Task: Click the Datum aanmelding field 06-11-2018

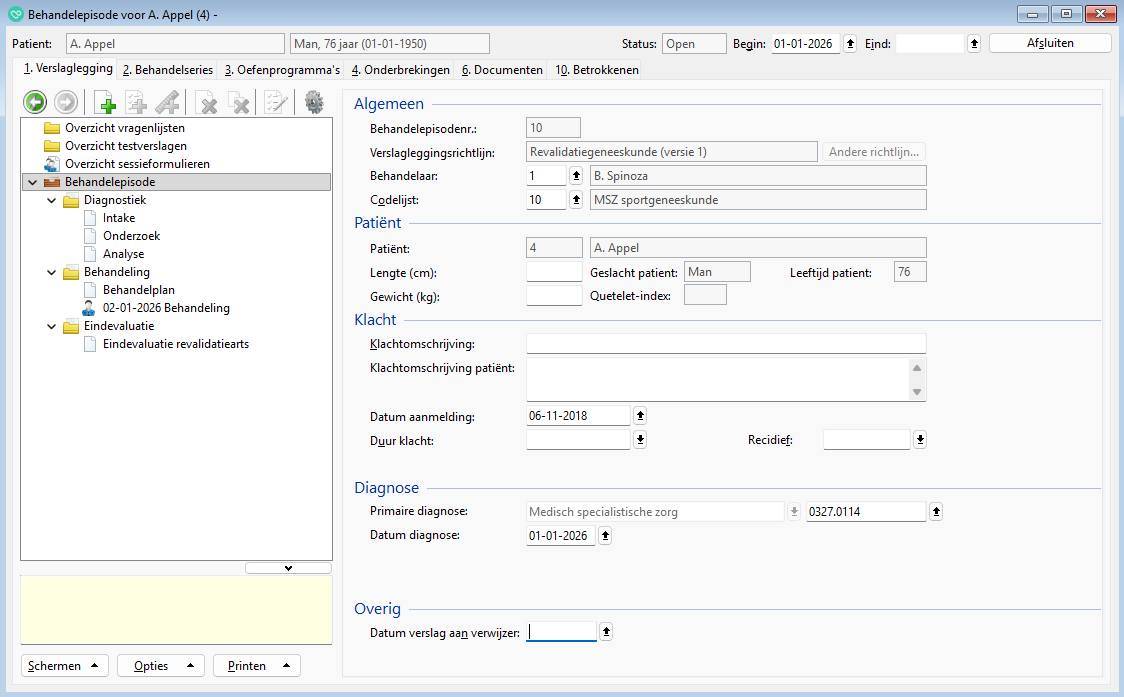Action: coord(578,415)
